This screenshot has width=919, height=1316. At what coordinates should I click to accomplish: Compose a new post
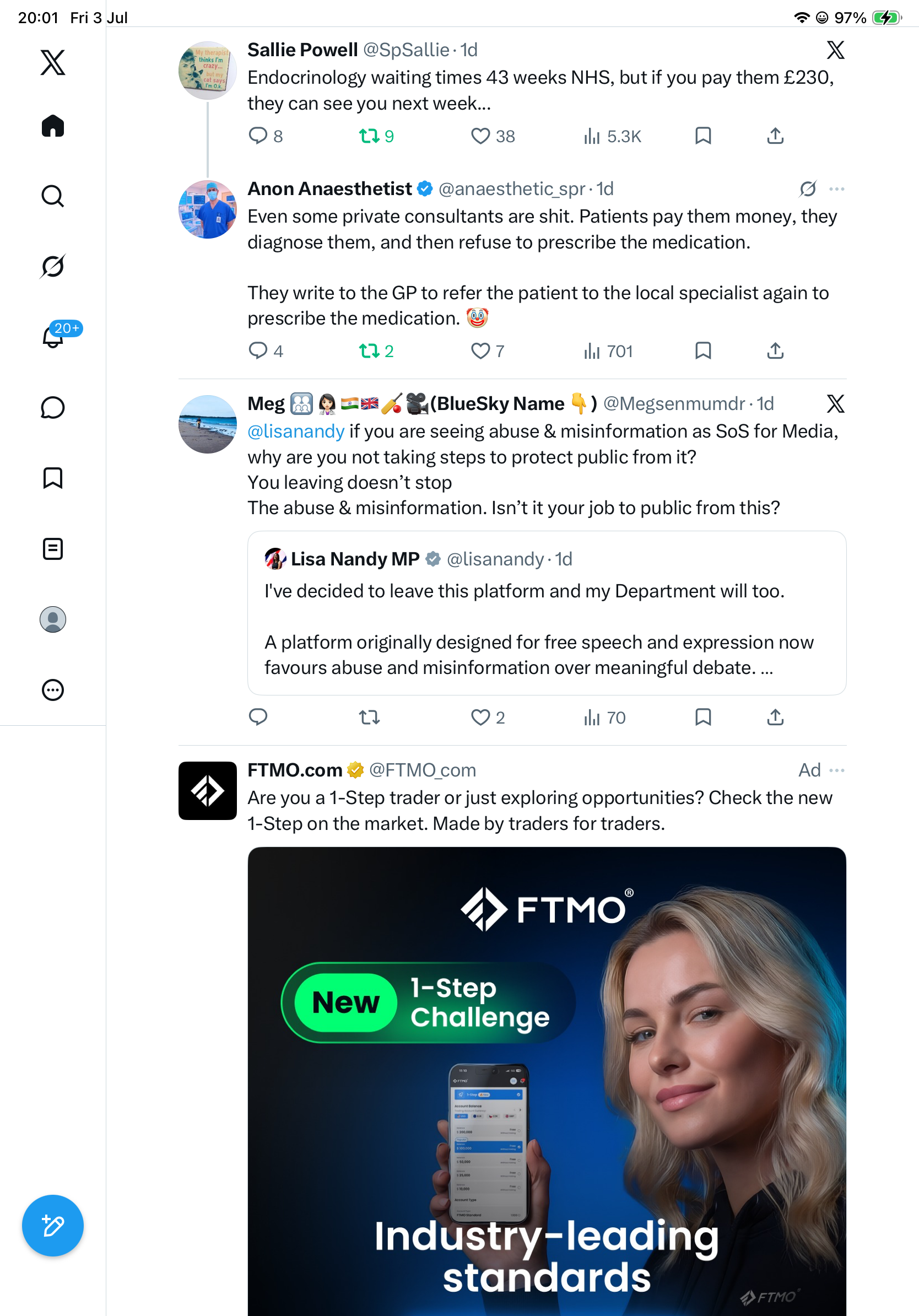53,1226
